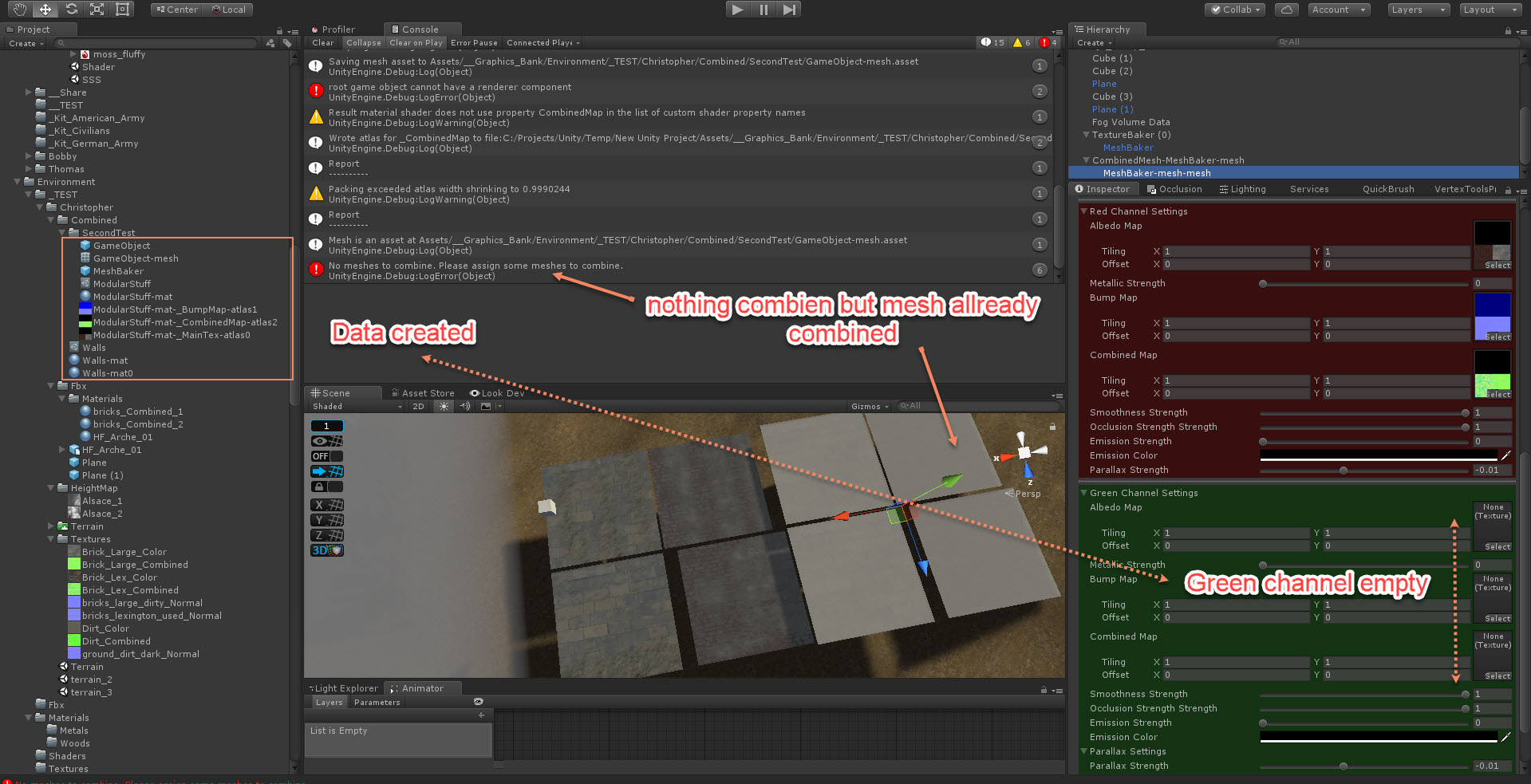Switch to the Animator tab

click(x=423, y=687)
